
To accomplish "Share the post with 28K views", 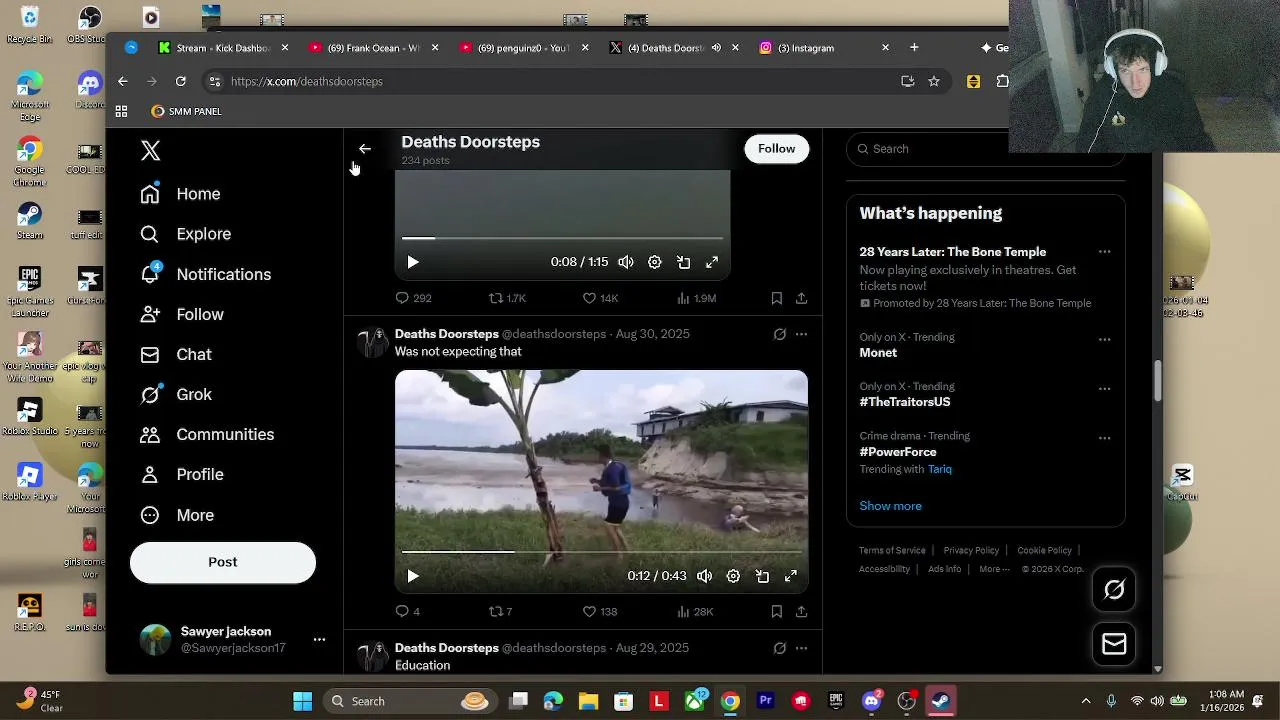I will point(801,611).
